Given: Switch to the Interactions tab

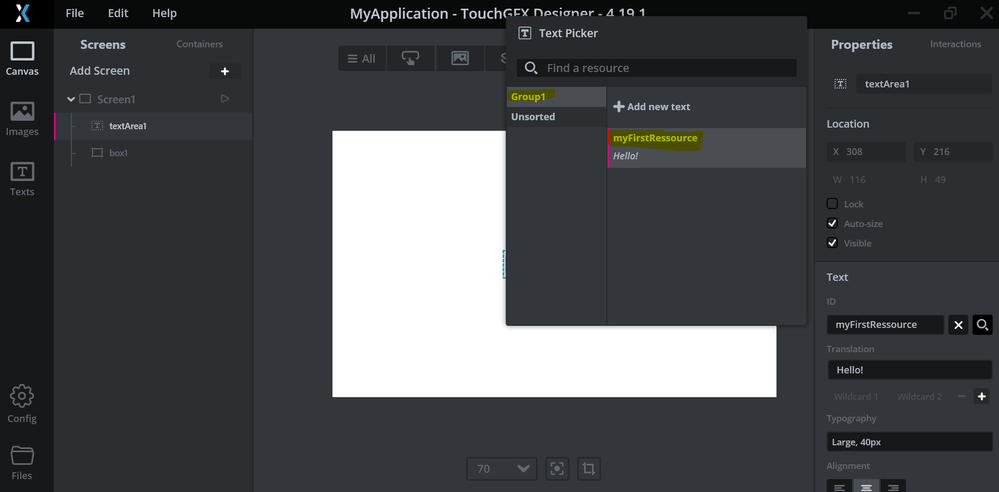Looking at the screenshot, I should 956,44.
